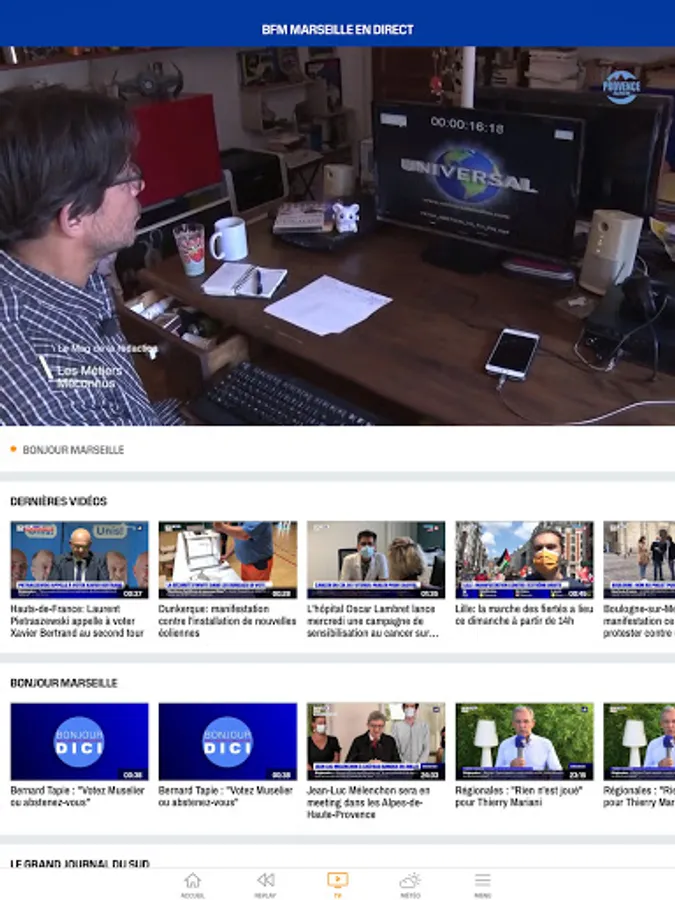Play the Oscar Lambret hospital video thumbnail

point(376,560)
